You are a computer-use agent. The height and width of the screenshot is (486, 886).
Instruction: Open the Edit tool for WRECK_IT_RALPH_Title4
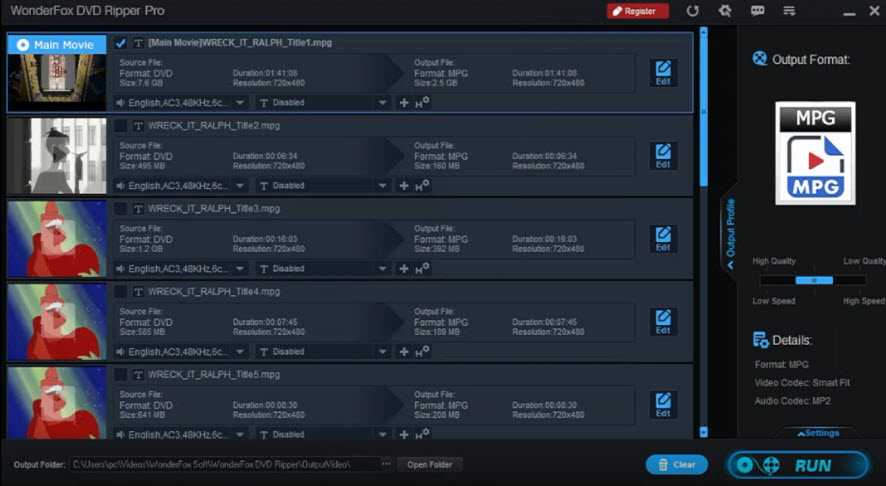[663, 322]
